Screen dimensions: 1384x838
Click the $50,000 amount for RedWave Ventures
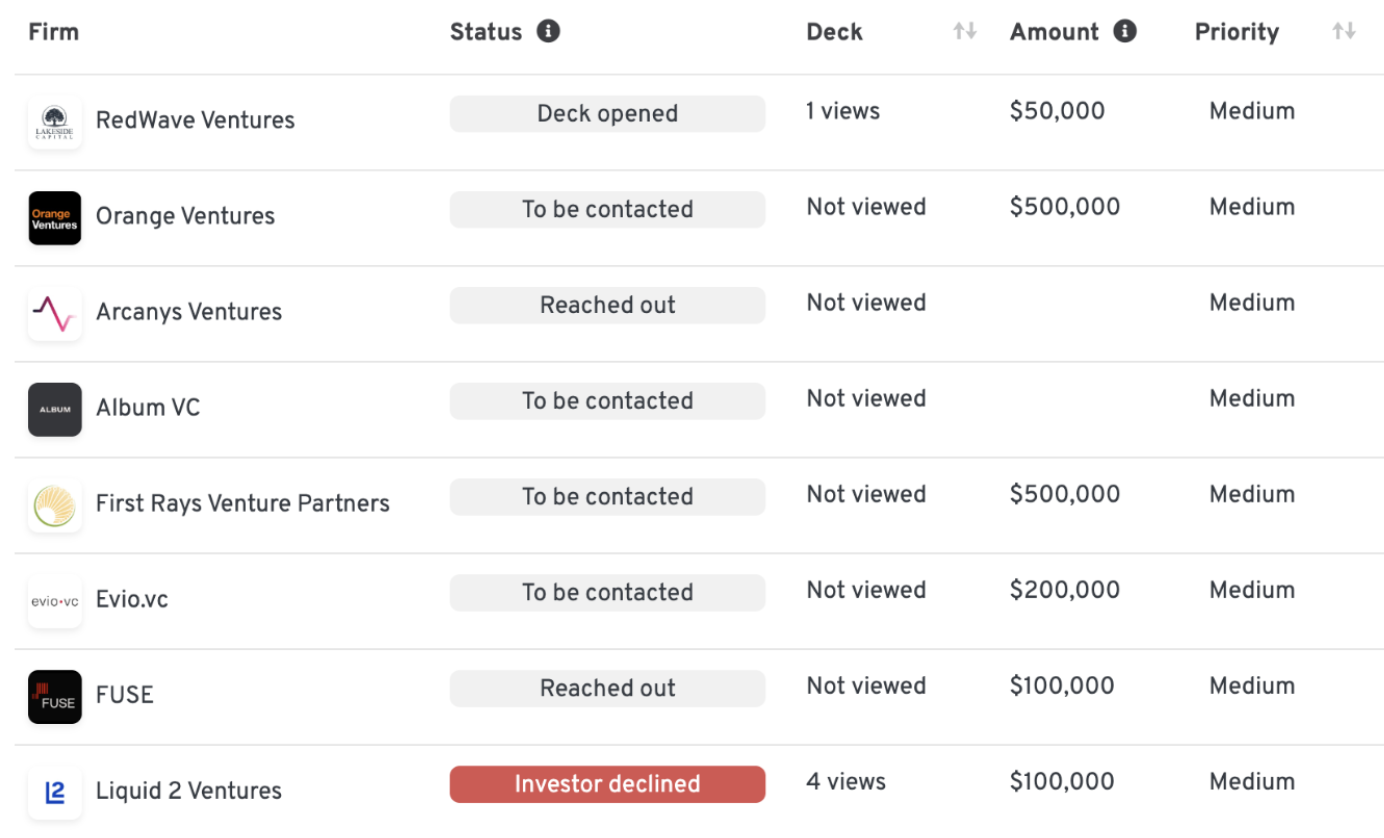[1057, 111]
